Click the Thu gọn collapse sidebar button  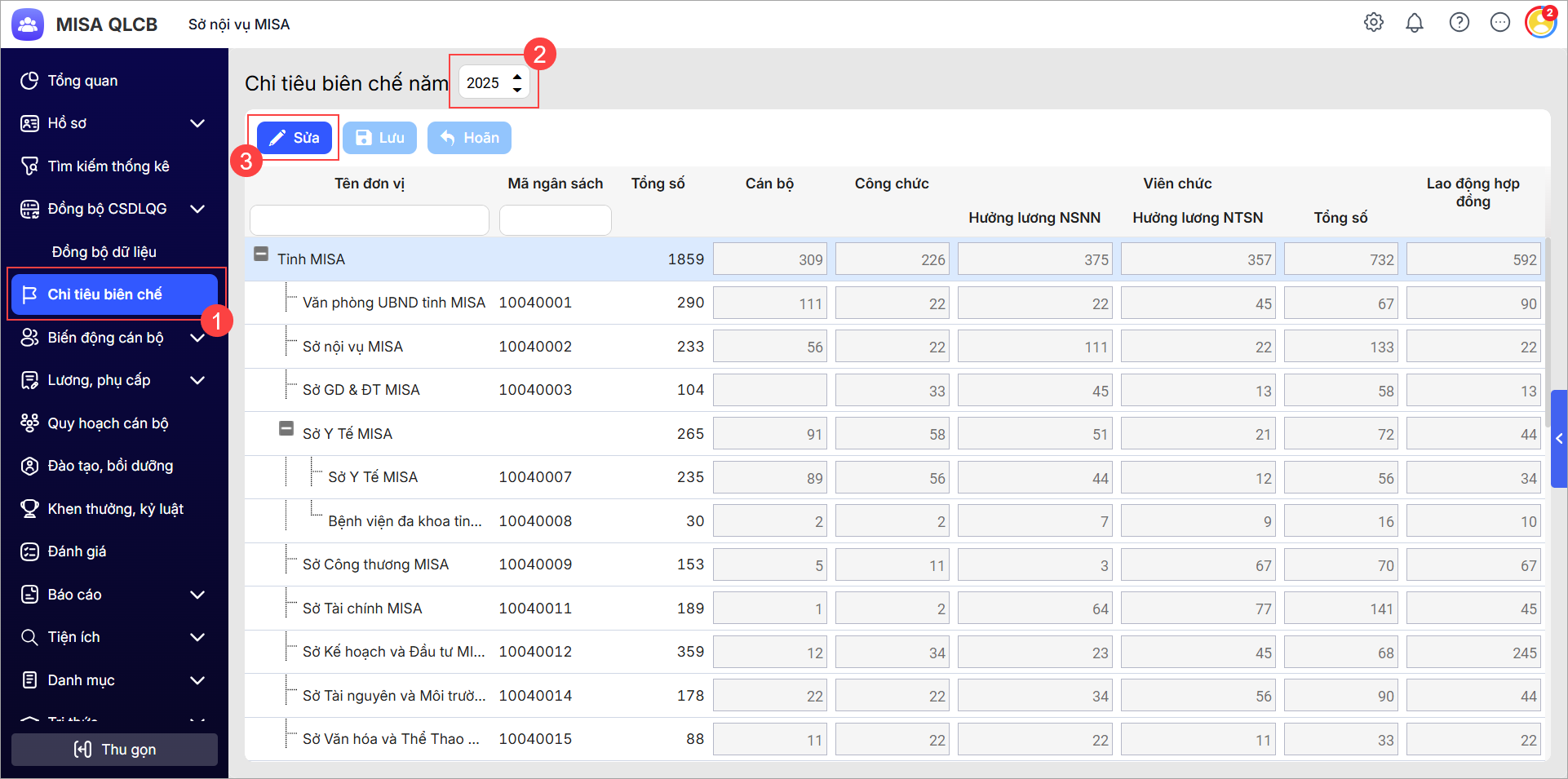pos(114,750)
